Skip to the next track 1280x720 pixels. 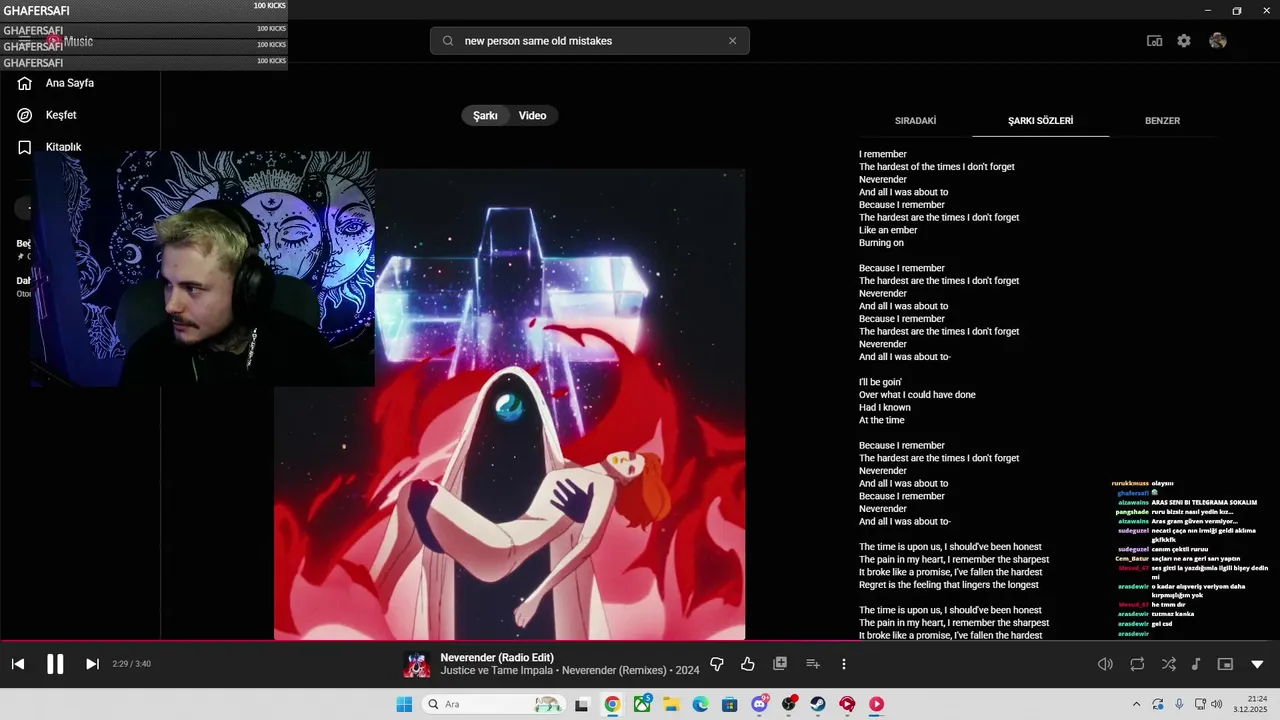92,664
